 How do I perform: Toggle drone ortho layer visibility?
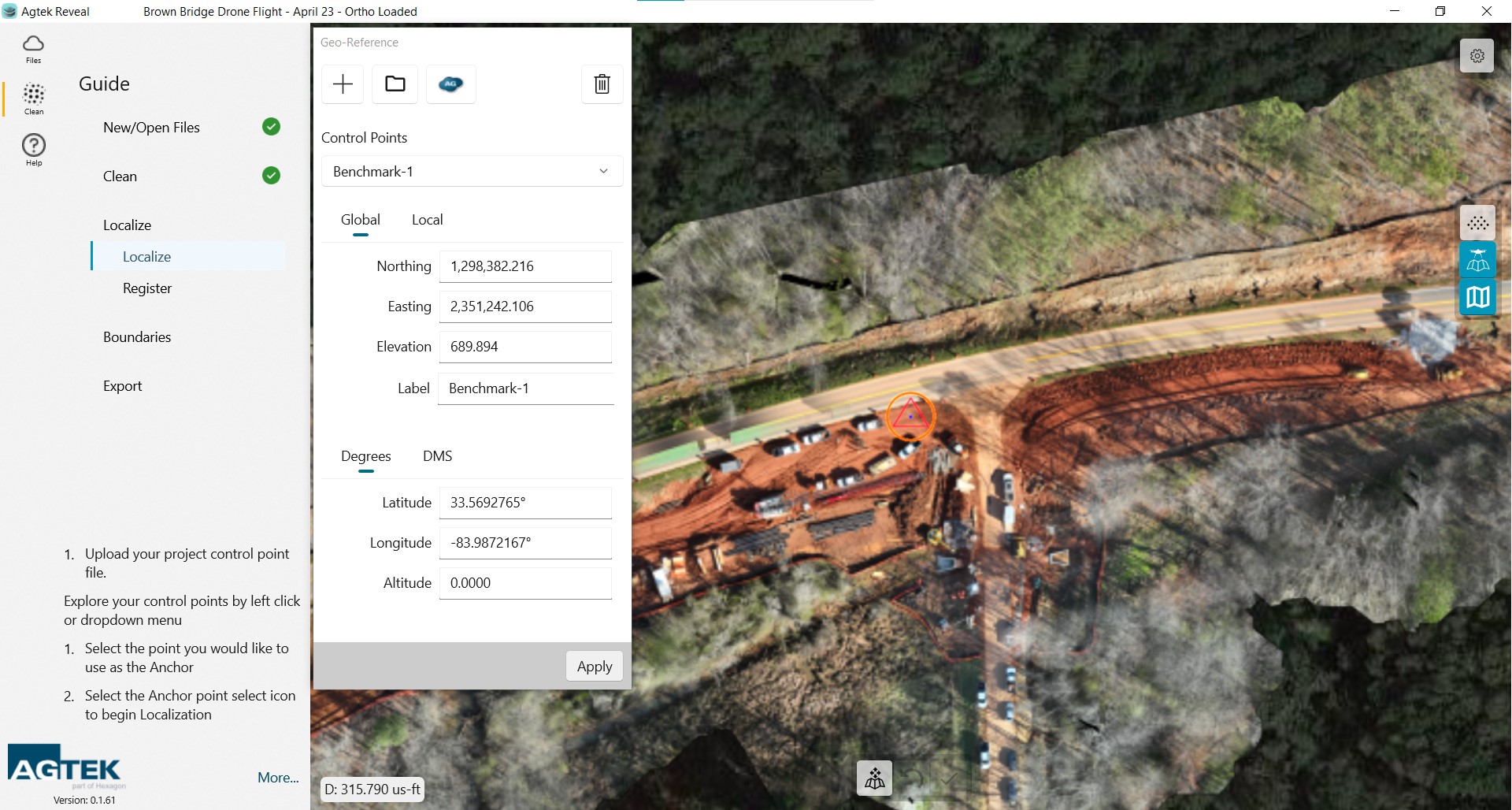[1477, 260]
